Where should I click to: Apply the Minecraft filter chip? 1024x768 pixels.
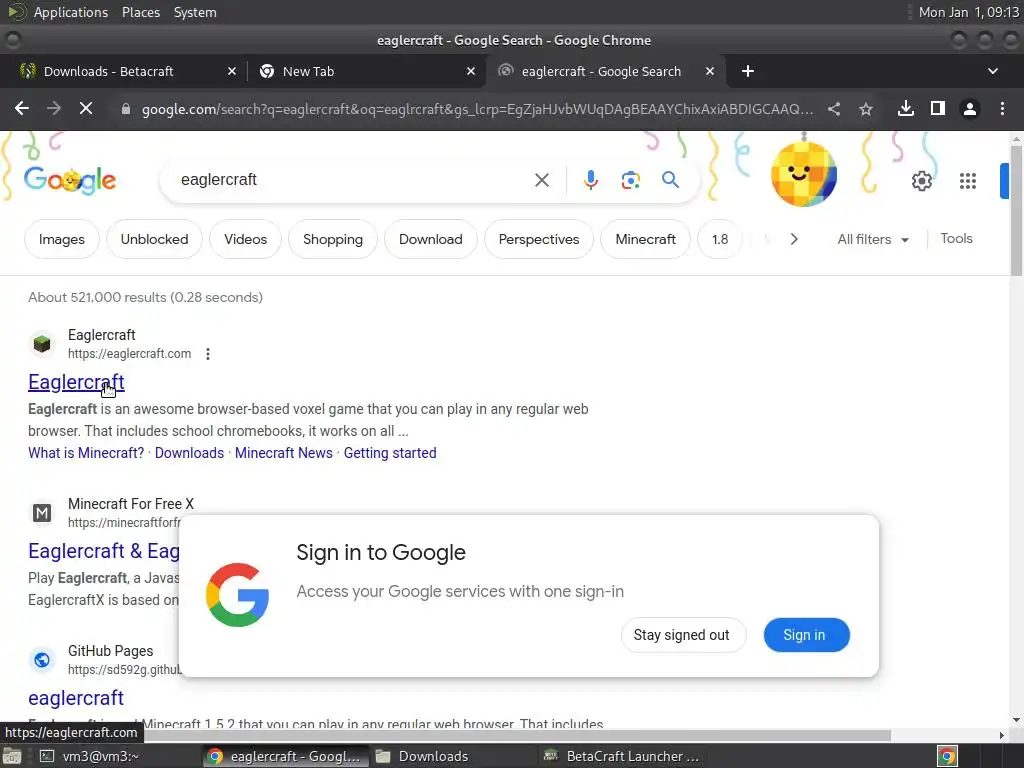pos(645,239)
